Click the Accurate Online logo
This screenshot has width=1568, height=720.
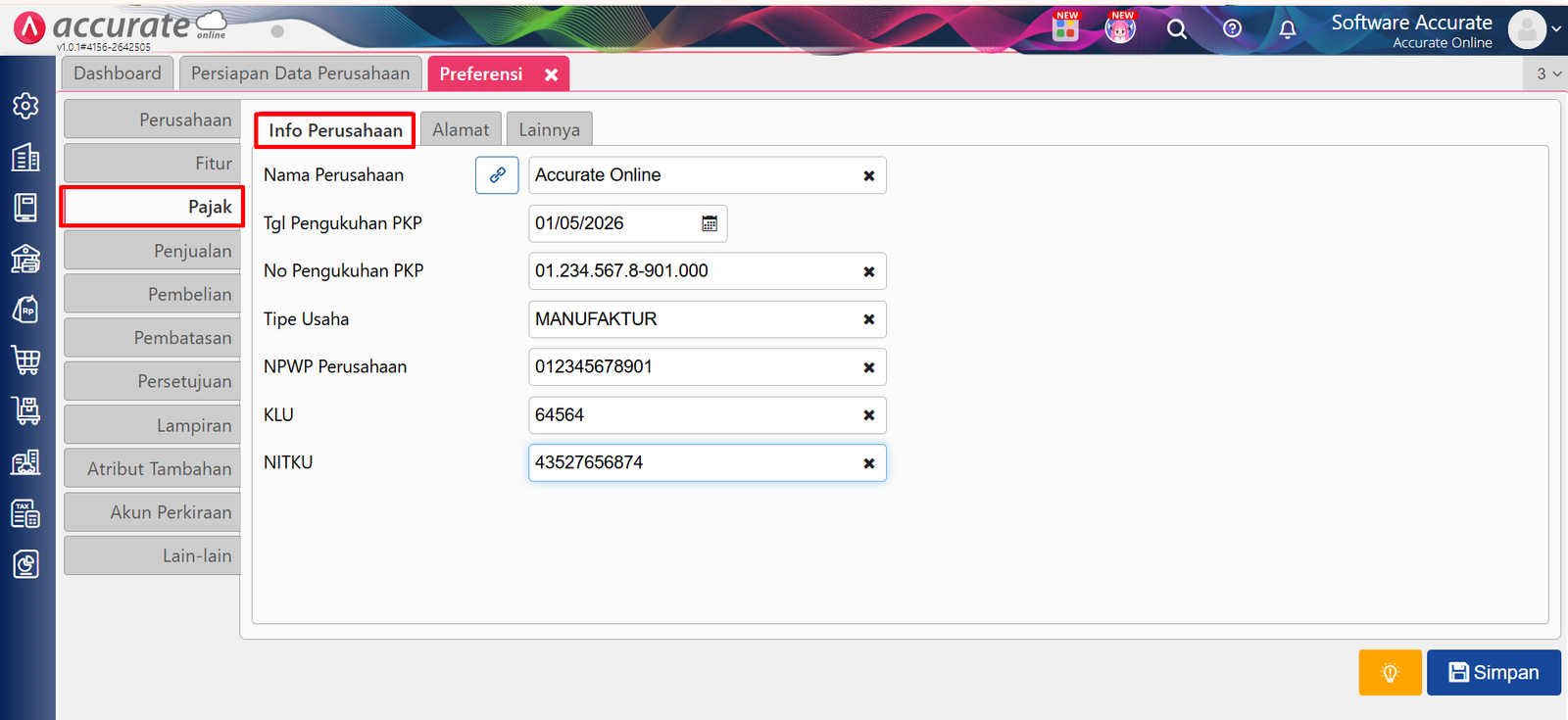click(x=120, y=26)
